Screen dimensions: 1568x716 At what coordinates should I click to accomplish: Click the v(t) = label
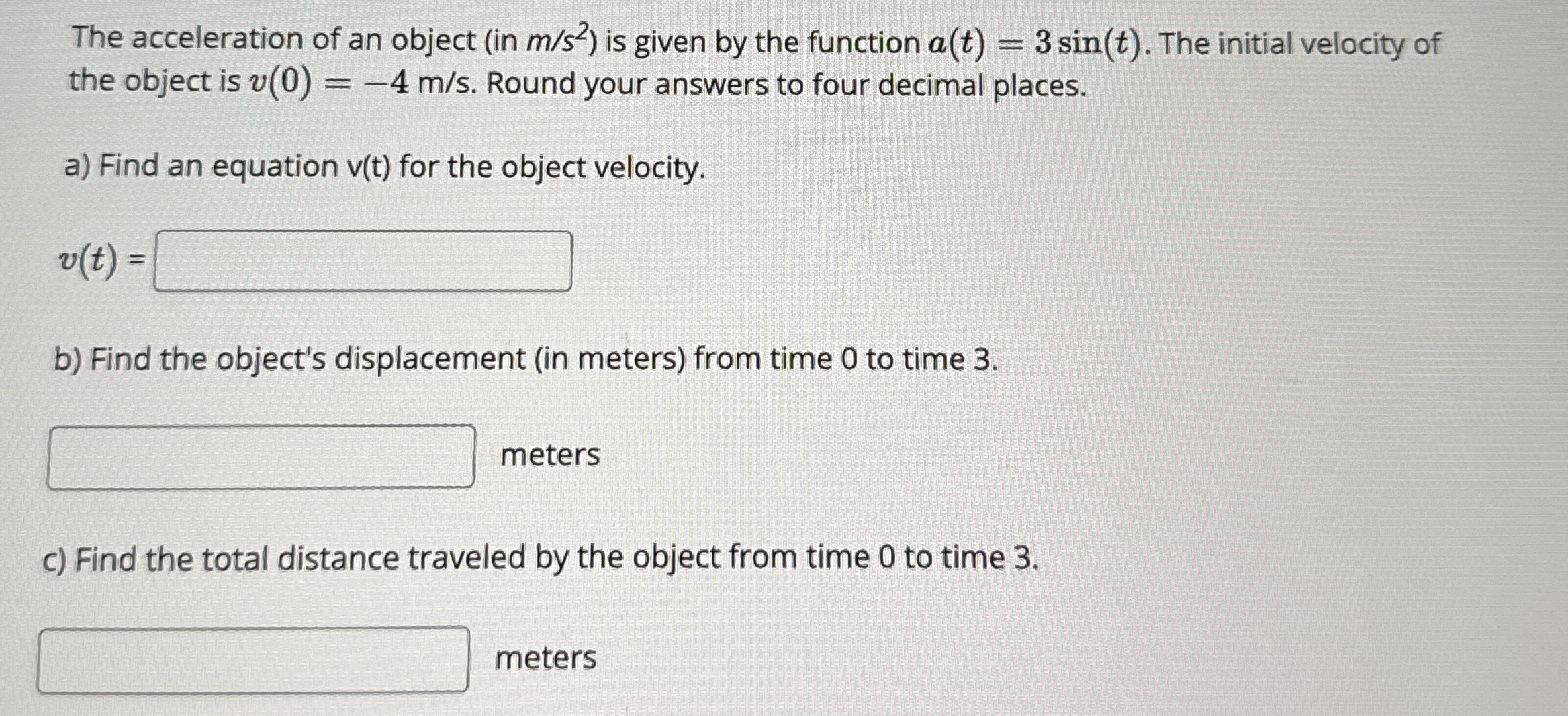click(101, 262)
